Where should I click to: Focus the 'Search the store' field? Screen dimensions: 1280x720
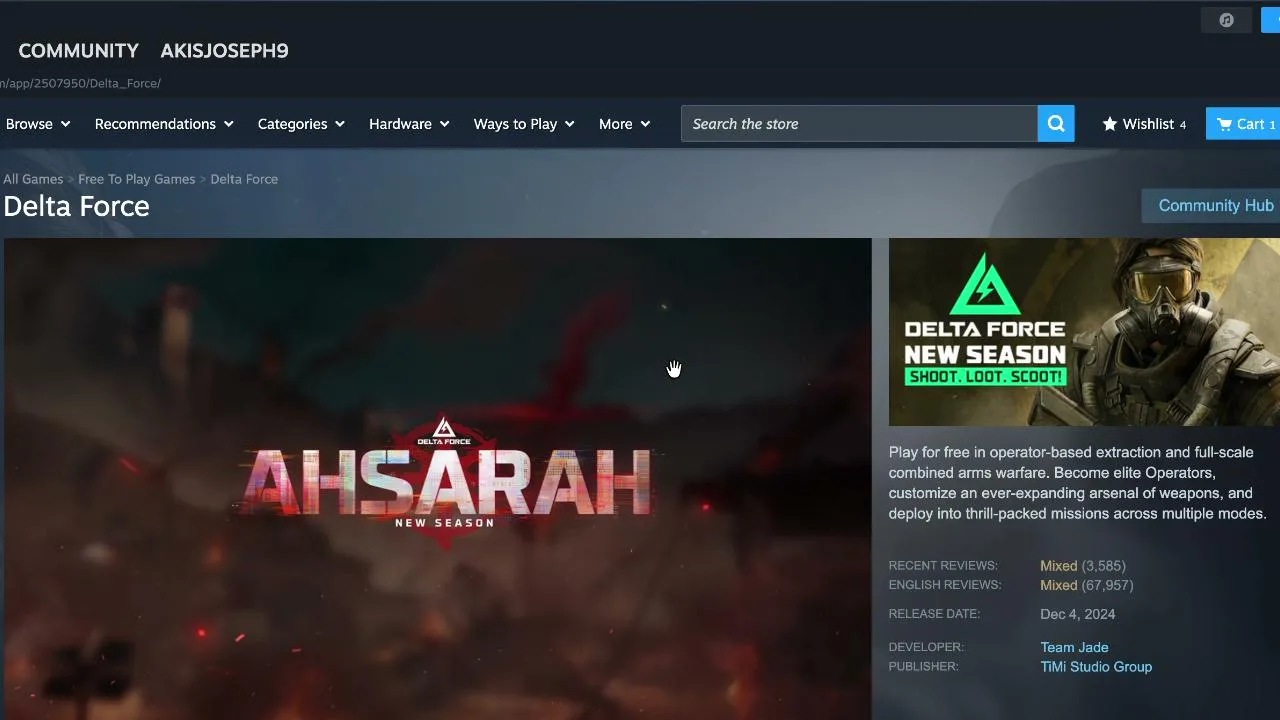click(859, 124)
